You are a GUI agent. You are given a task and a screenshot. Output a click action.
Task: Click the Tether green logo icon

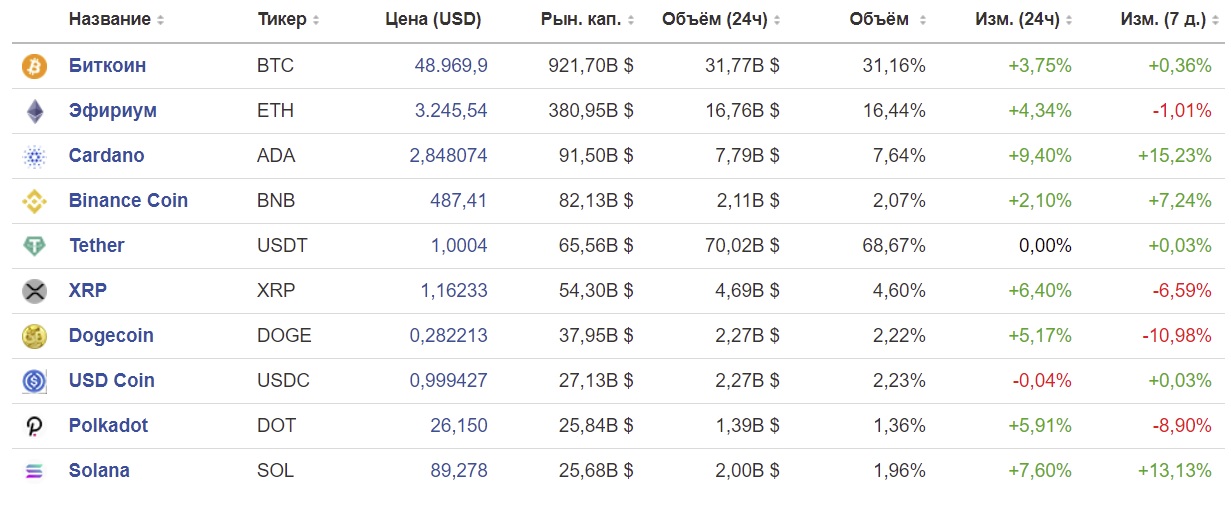point(34,246)
